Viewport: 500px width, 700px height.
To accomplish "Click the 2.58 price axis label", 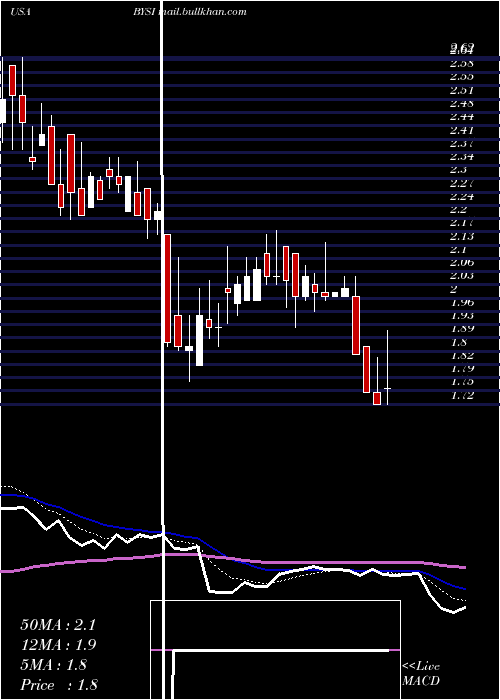I will (462, 63).
